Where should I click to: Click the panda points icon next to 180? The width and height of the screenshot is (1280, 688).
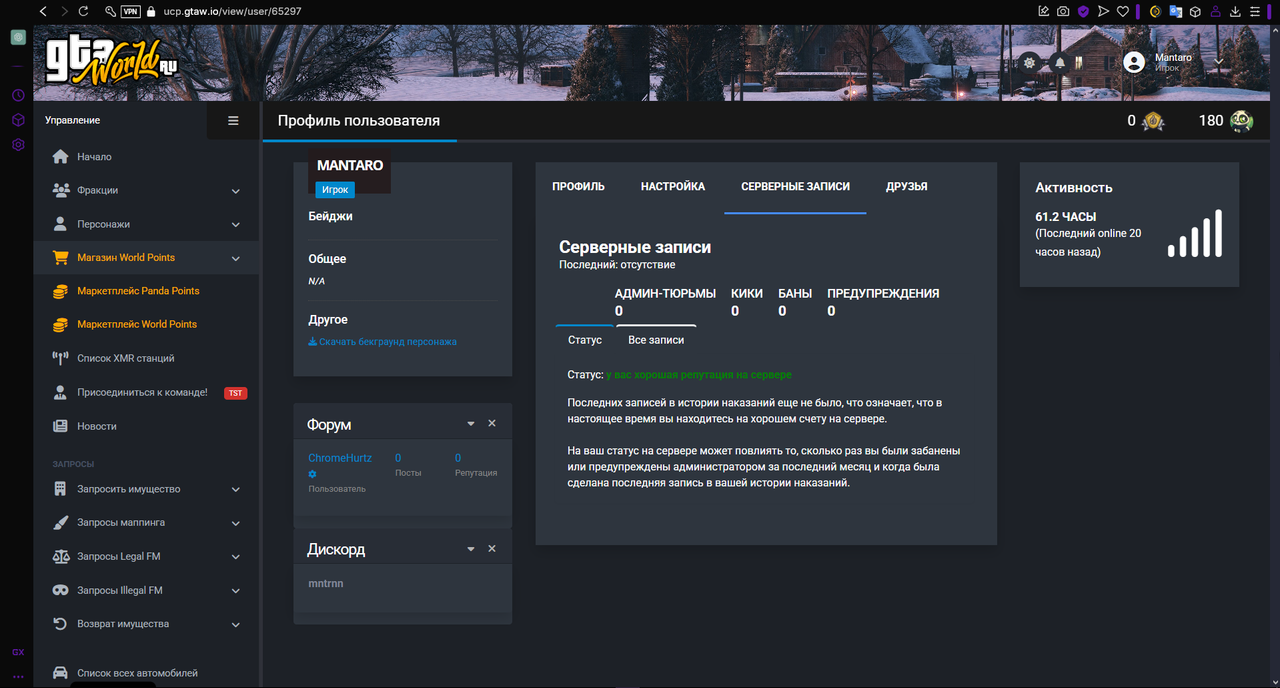pyautogui.click(x=1241, y=121)
